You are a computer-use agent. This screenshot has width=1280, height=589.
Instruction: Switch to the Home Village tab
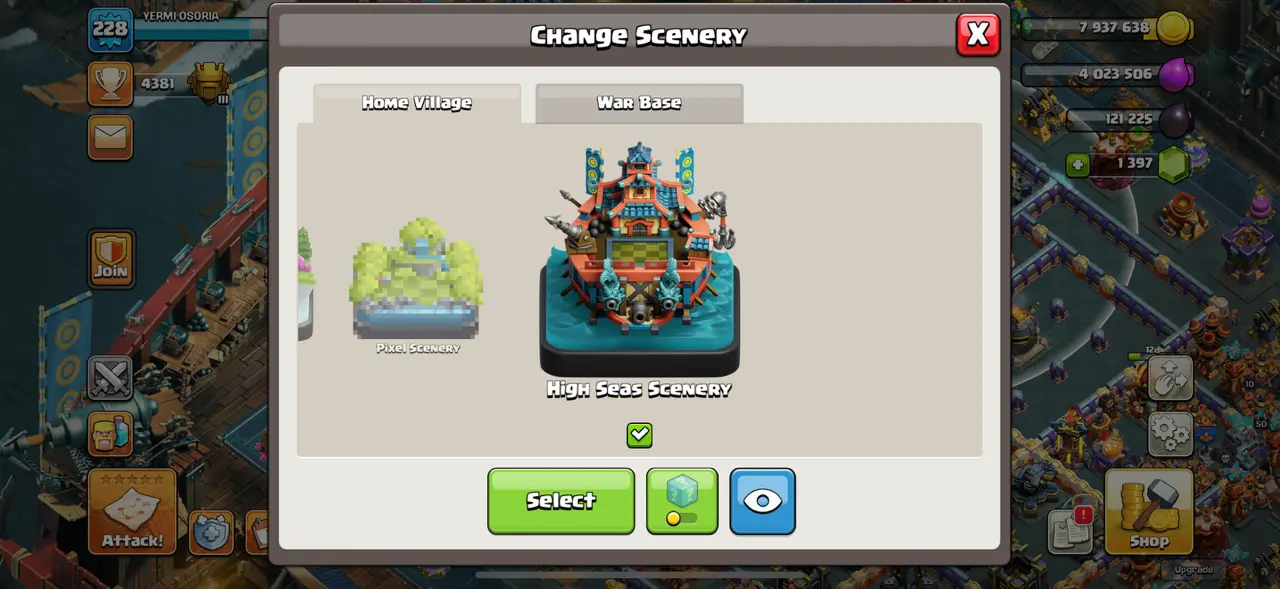pos(417,103)
